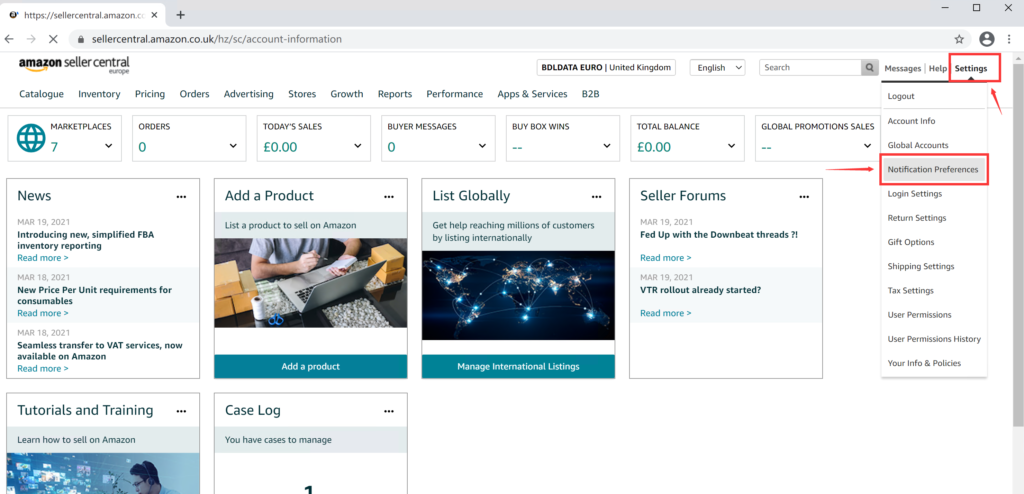This screenshot has width=1024, height=494.
Task: Click the site padlock icon
Action: point(81,39)
